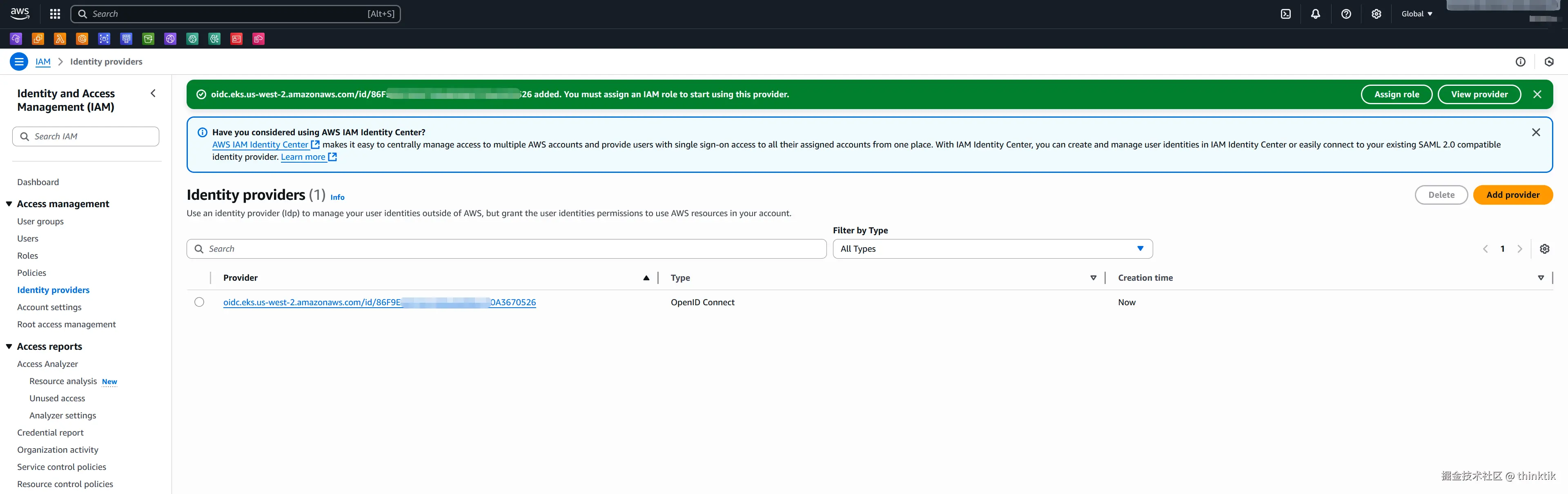Collapse the Access management section
This screenshot has height=494, width=1568.
pos(9,204)
